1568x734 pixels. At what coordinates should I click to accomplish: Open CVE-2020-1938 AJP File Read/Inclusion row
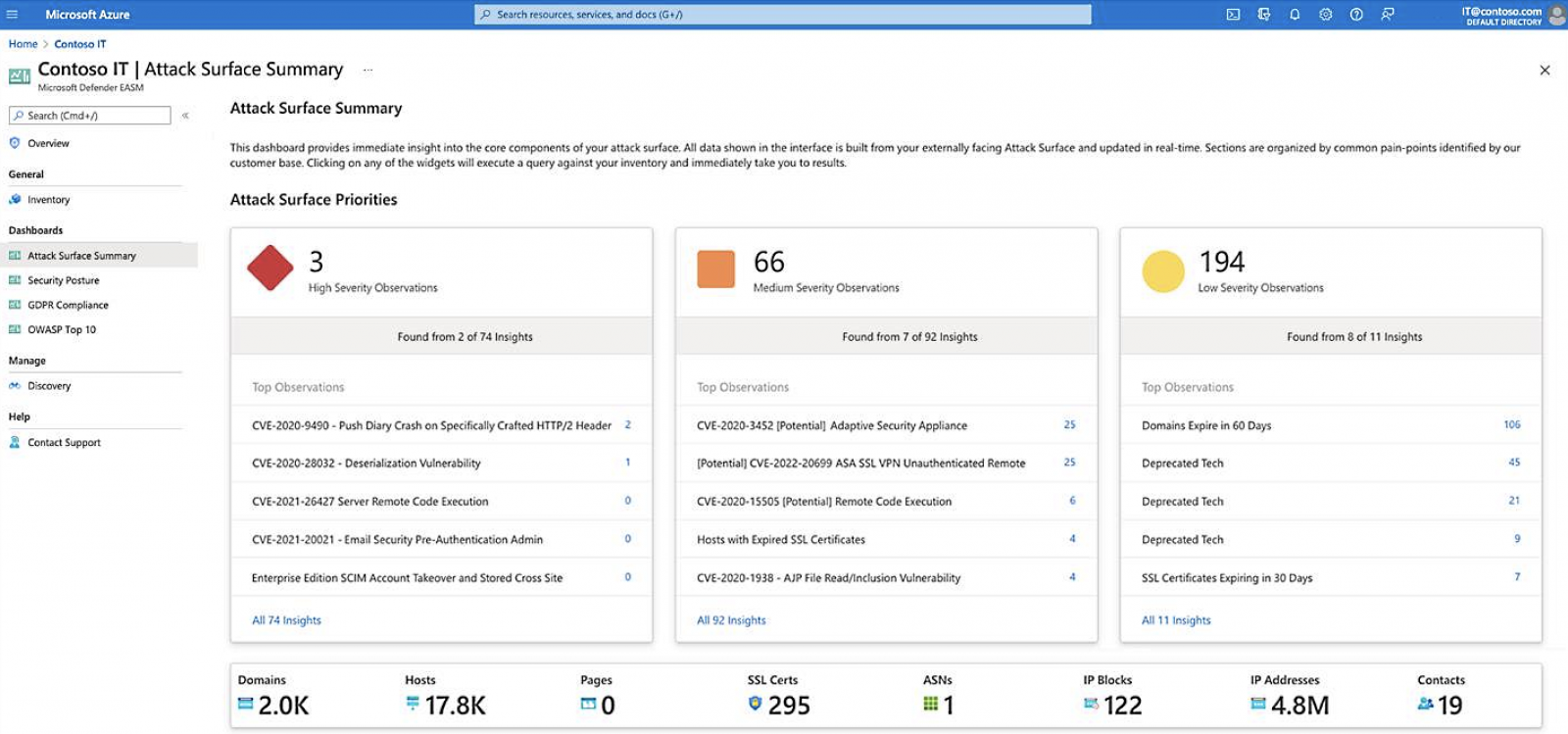point(886,577)
